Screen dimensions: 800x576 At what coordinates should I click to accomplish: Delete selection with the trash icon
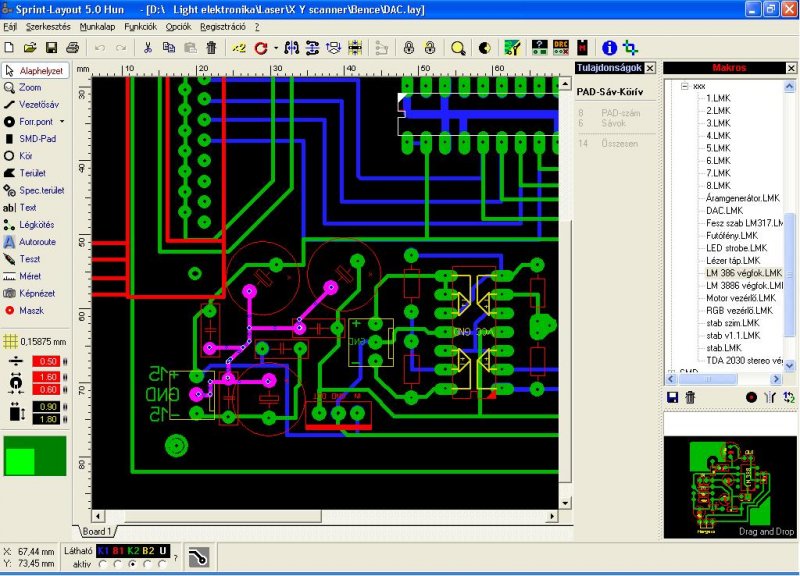[211, 48]
